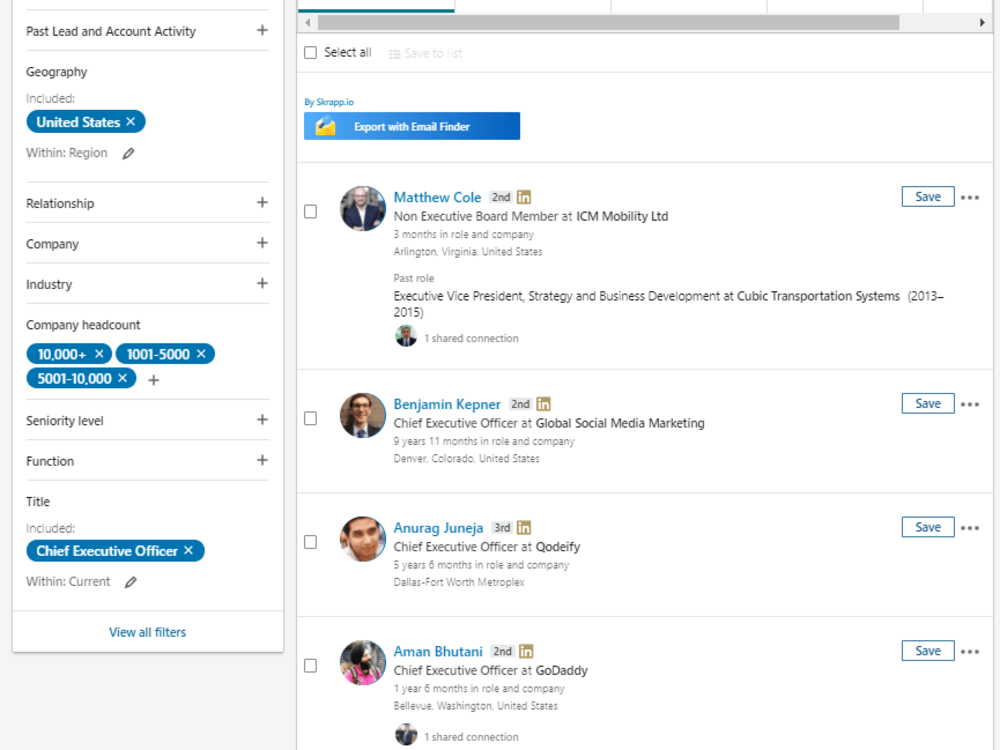Open Anurag Juneja's profile name link
Image resolution: width=1000 pixels, height=750 pixels.
tap(438, 528)
